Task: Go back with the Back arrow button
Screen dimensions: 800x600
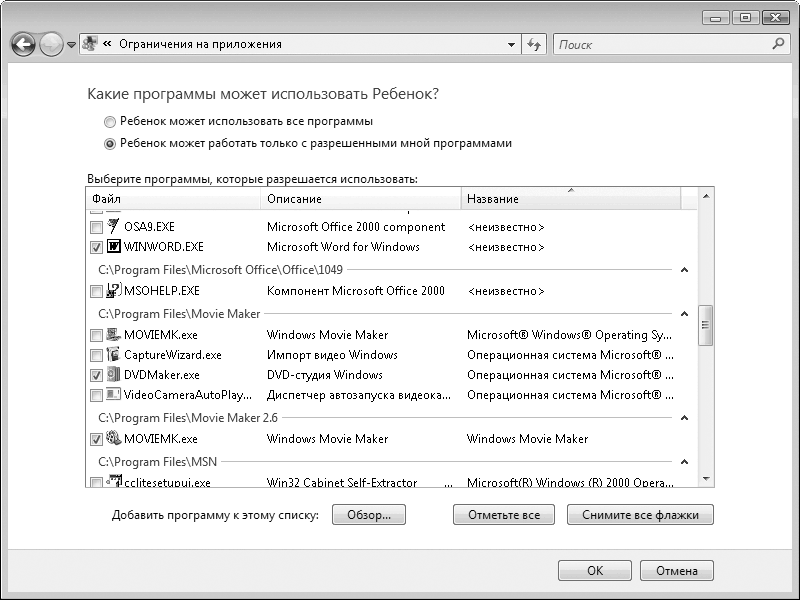Action: click(x=23, y=45)
